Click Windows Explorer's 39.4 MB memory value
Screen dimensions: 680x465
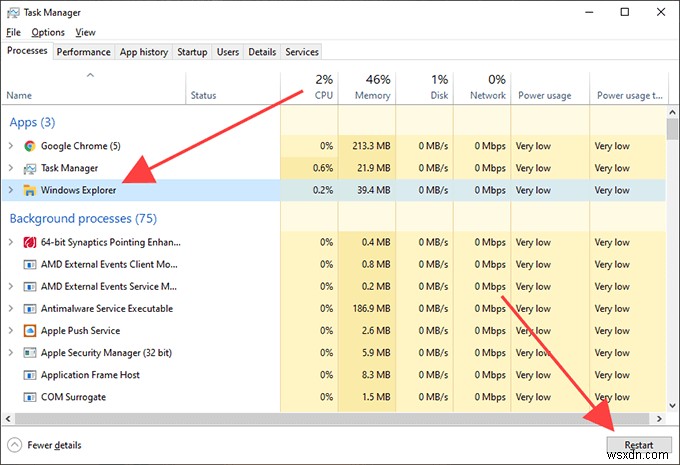coord(373,190)
